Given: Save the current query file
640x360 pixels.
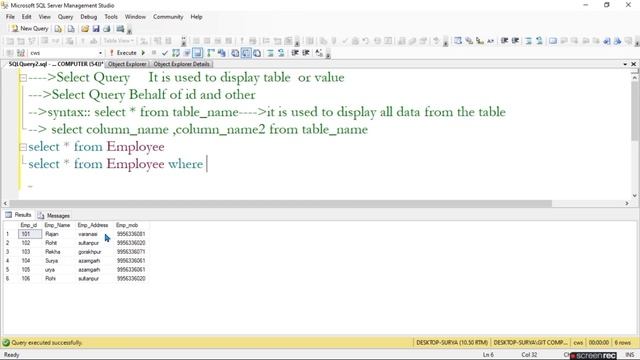Looking at the screenshot, I should coord(96,29).
